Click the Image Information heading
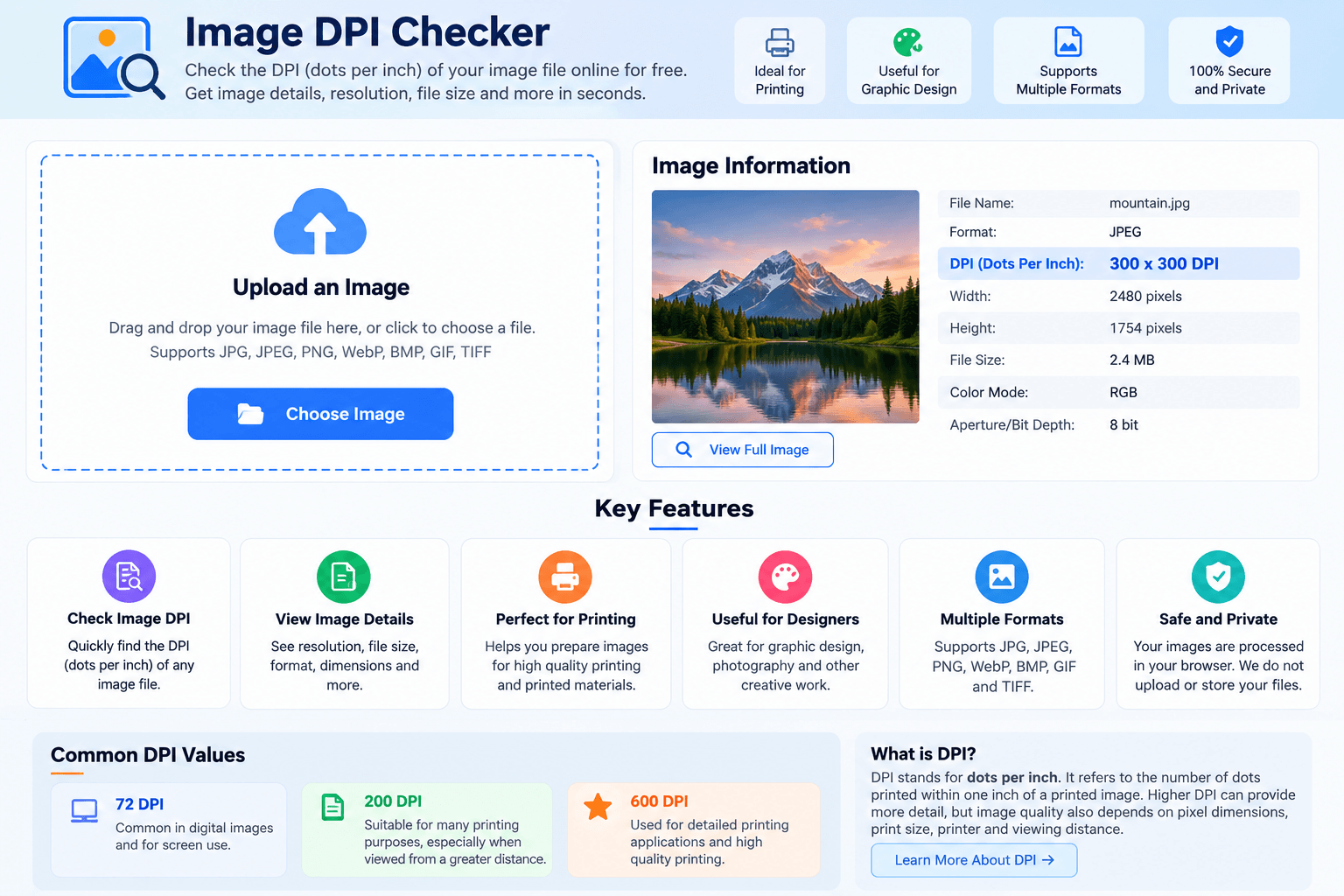Image resolution: width=1344 pixels, height=896 pixels. click(751, 165)
